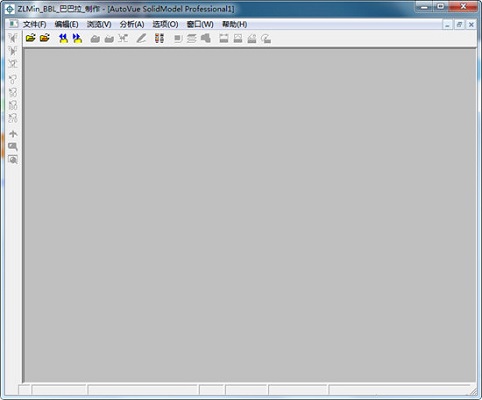This screenshot has height=400, width=482.
Task: Open the 浏览(V) menu
Action: coord(99,24)
